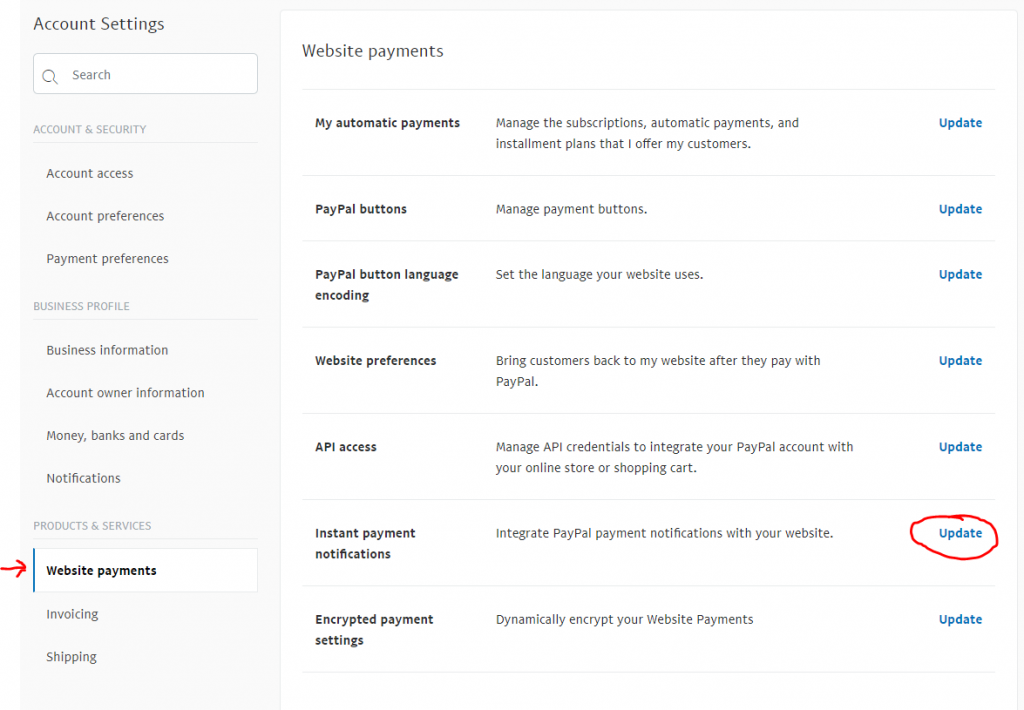Open the Shipping section
This screenshot has height=710, width=1024.
tap(71, 656)
